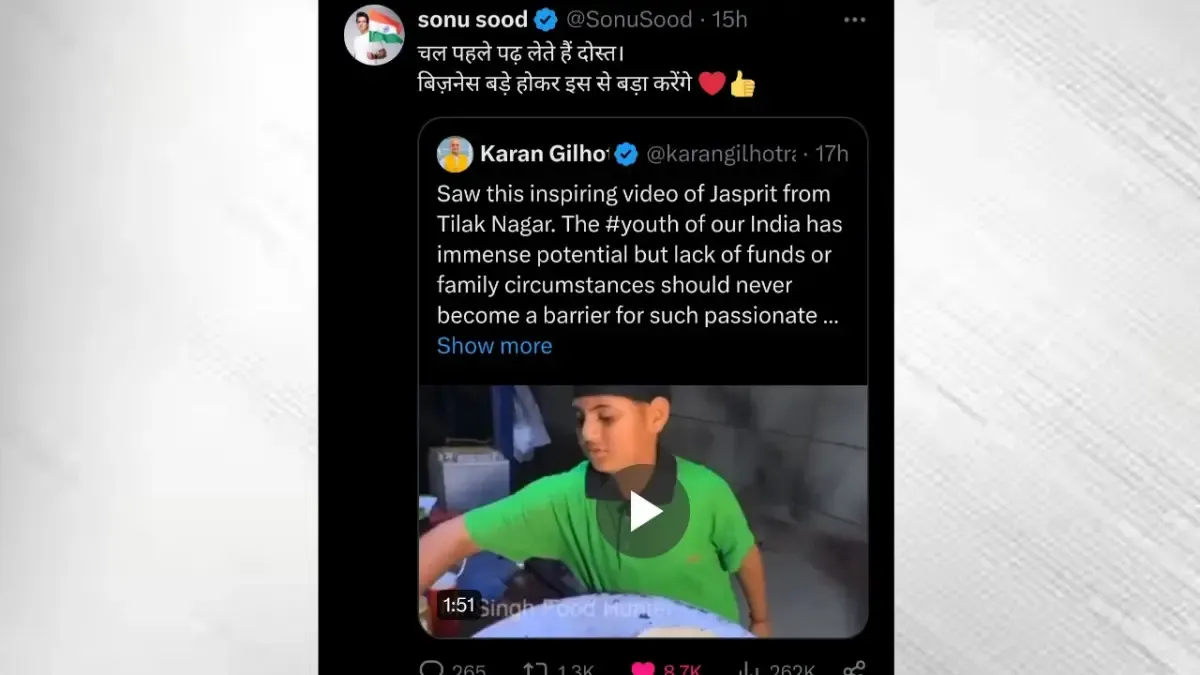
Task: Unlike the tweet via pink heart icon
Action: click(643, 668)
